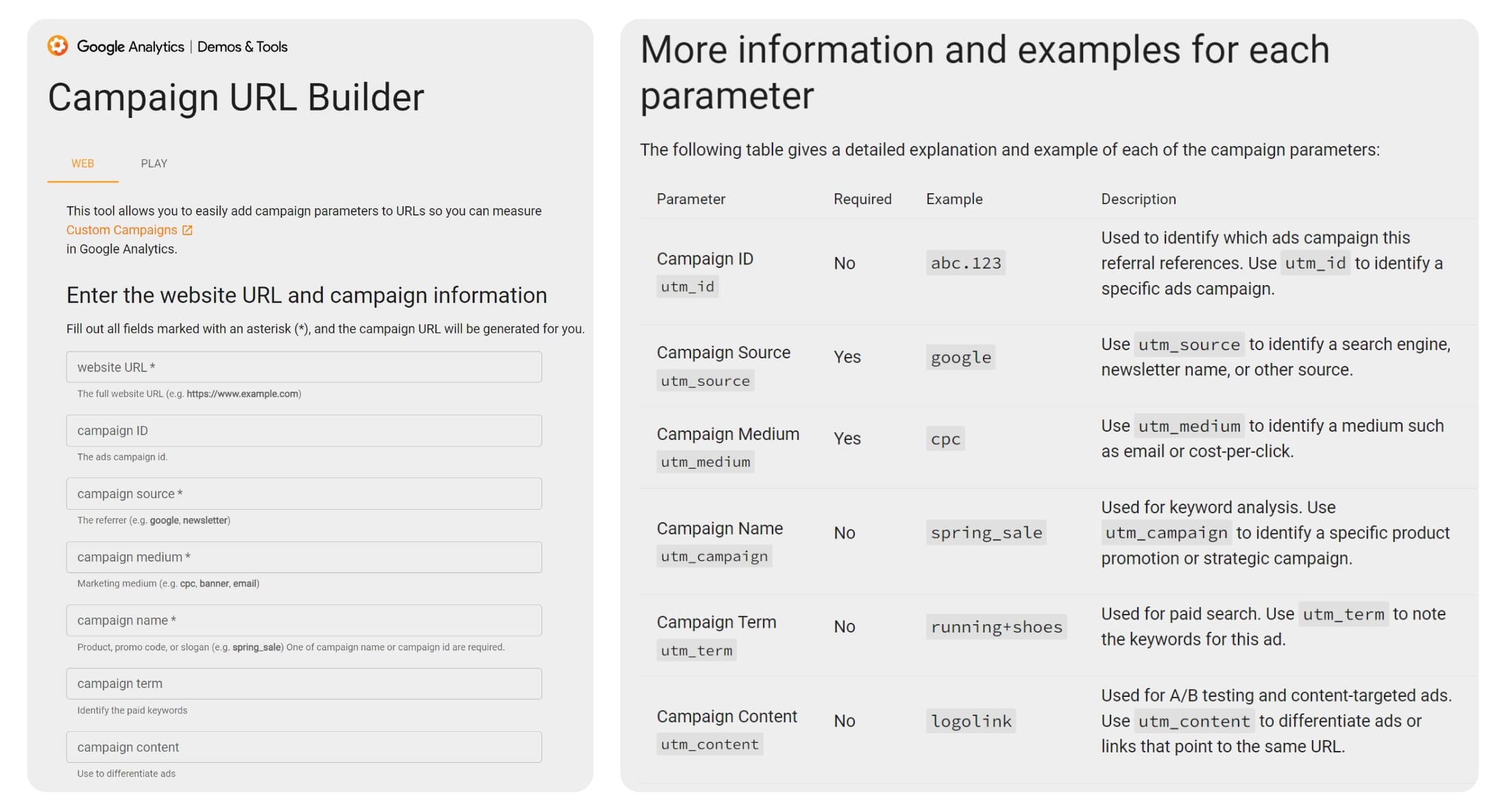Switch to the WEB tab
The height and width of the screenshot is (812, 1506).
point(82,164)
